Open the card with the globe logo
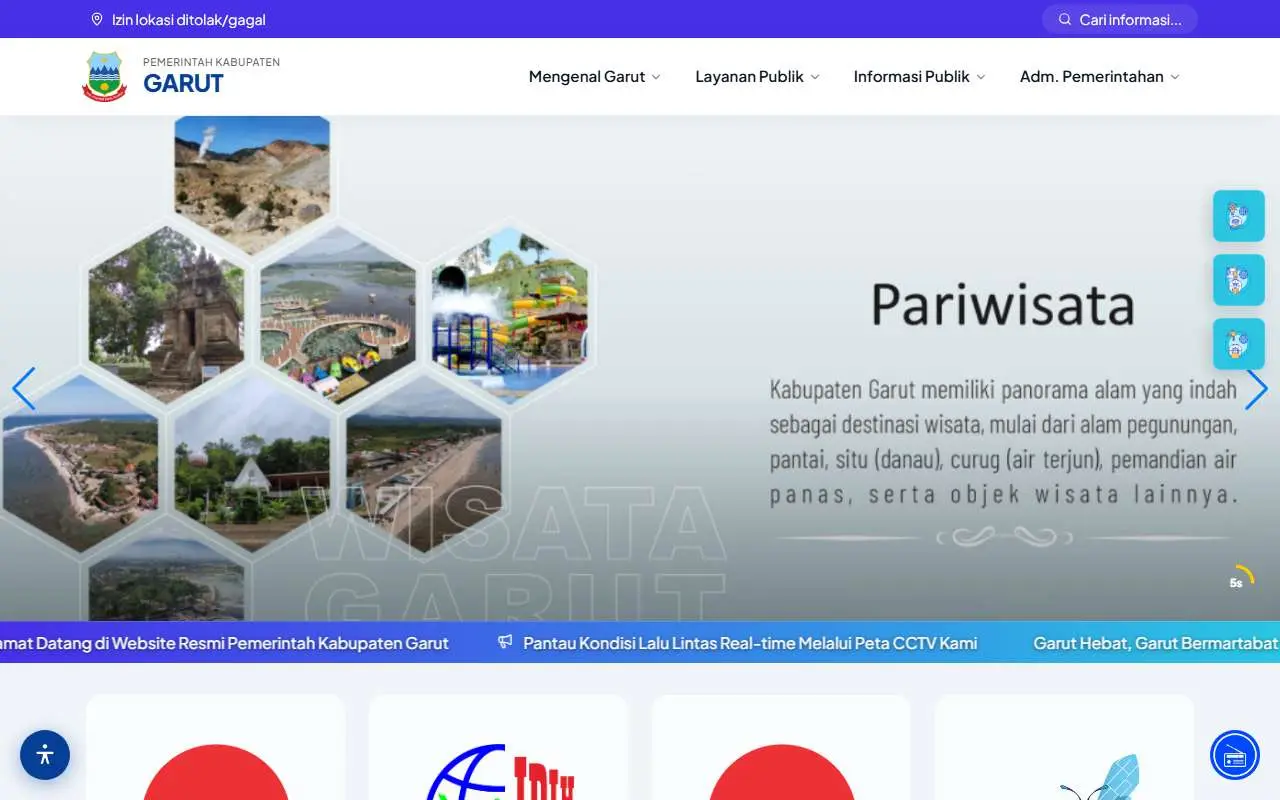 498,748
